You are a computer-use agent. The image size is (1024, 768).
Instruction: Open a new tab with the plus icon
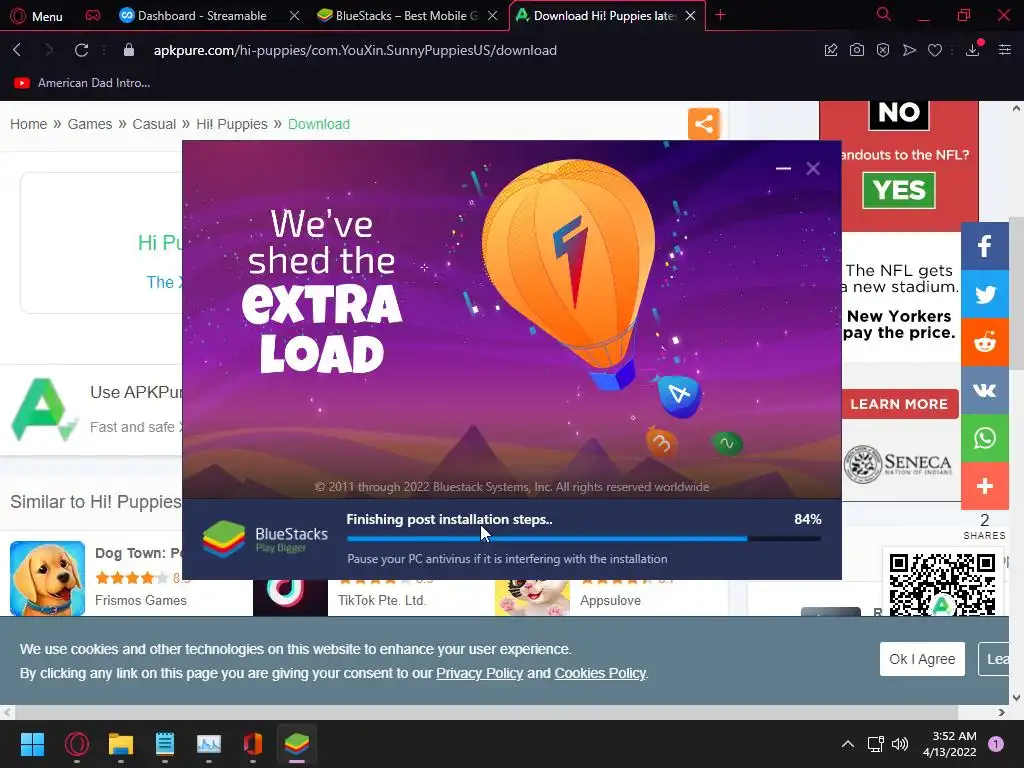click(x=720, y=15)
